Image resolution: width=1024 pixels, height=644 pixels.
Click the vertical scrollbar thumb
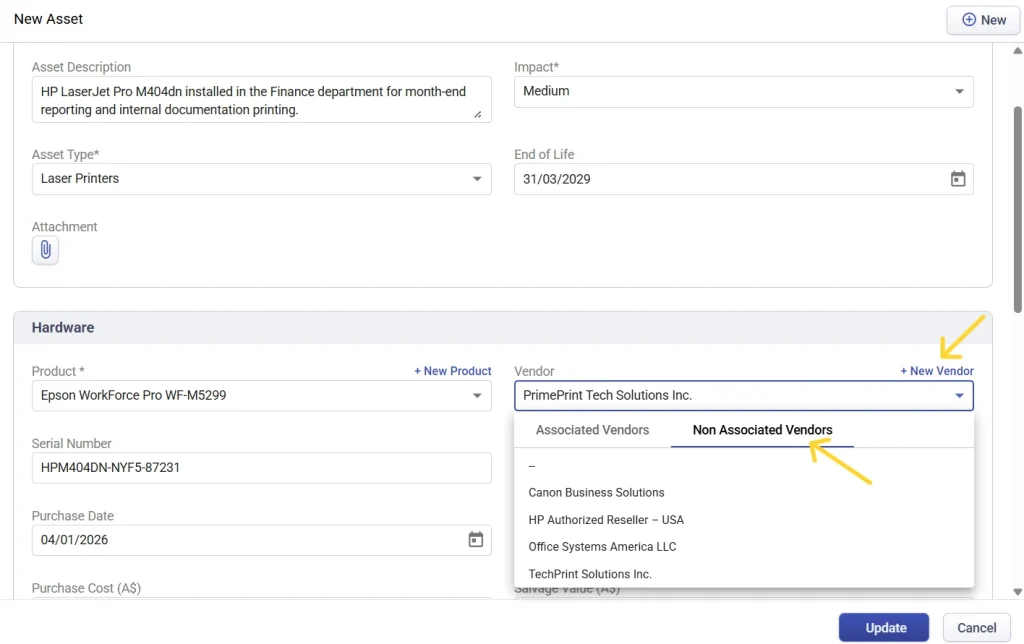(1018, 209)
